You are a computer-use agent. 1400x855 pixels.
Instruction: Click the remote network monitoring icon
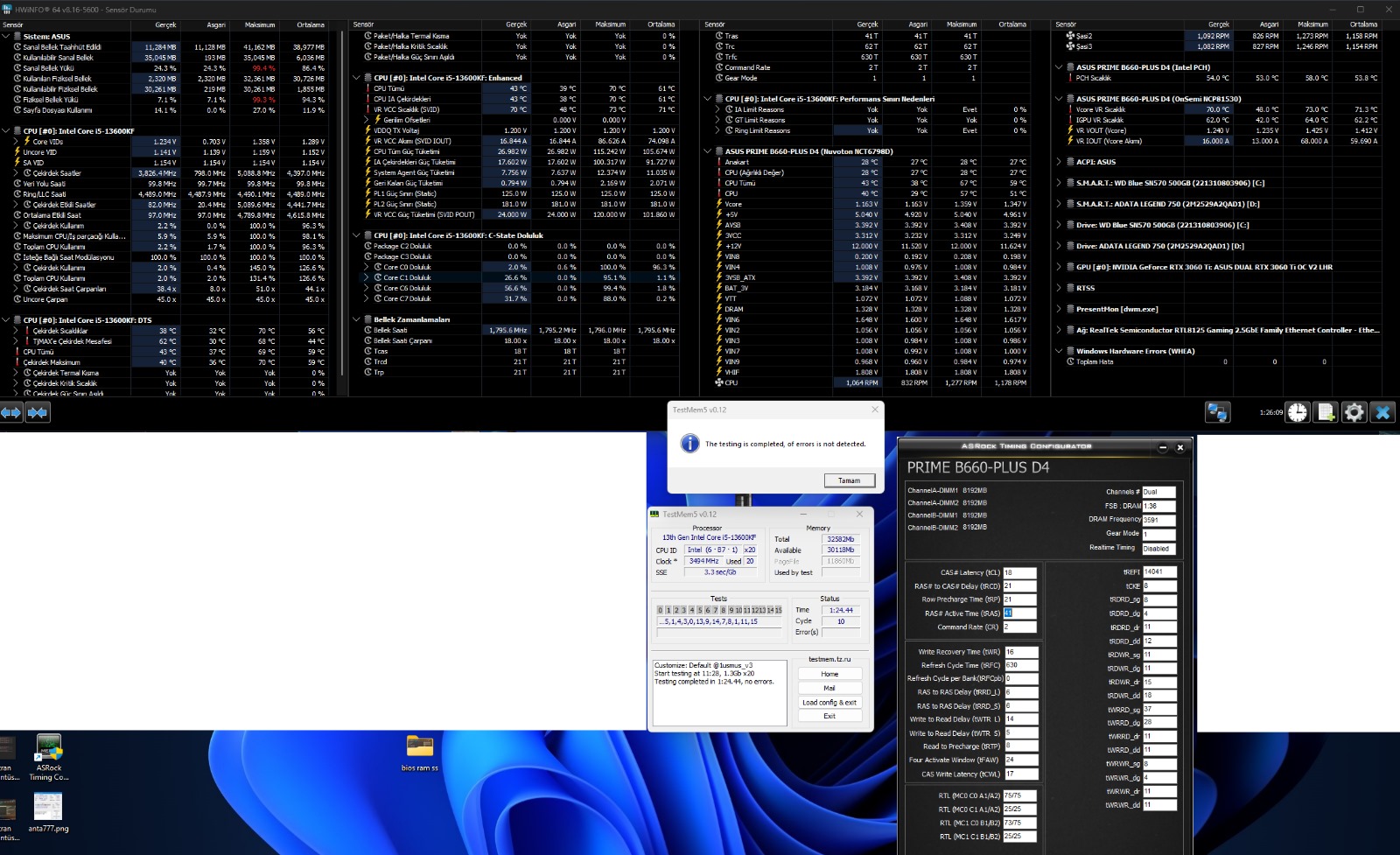1217,412
